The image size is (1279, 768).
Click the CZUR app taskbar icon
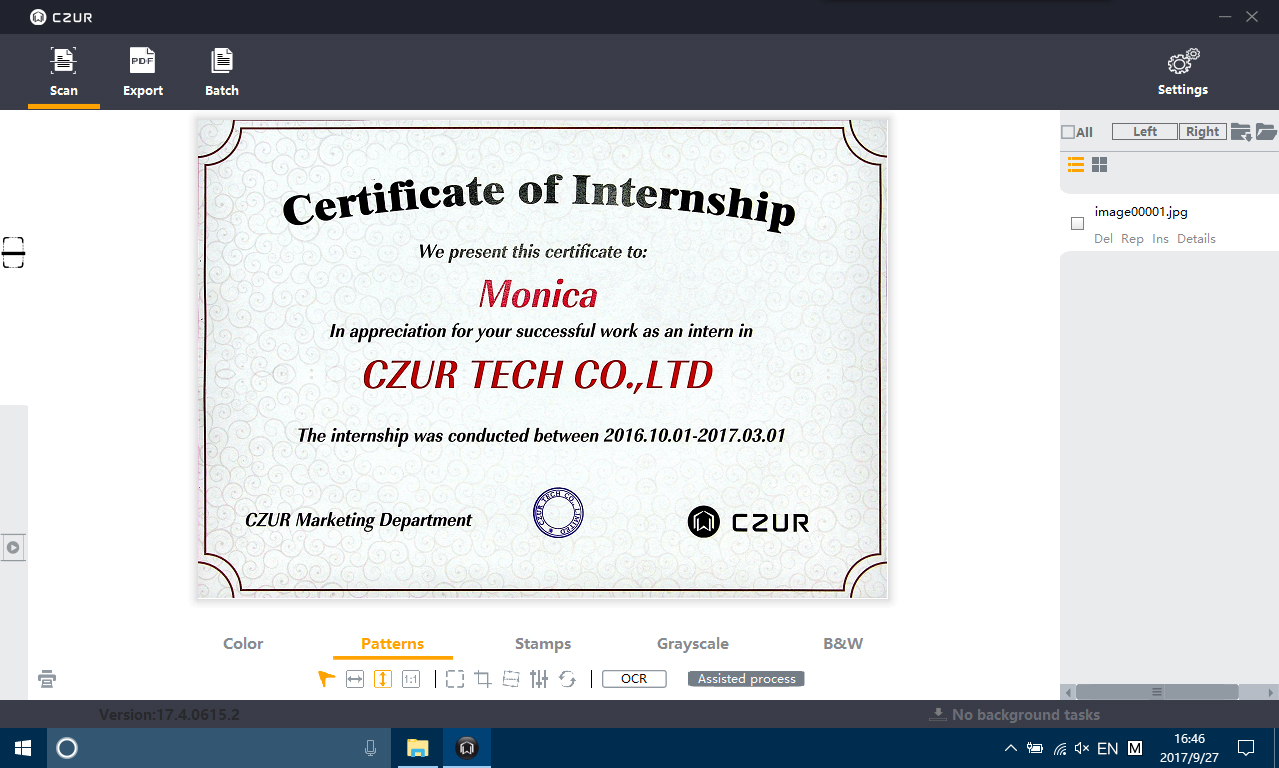tap(466, 748)
